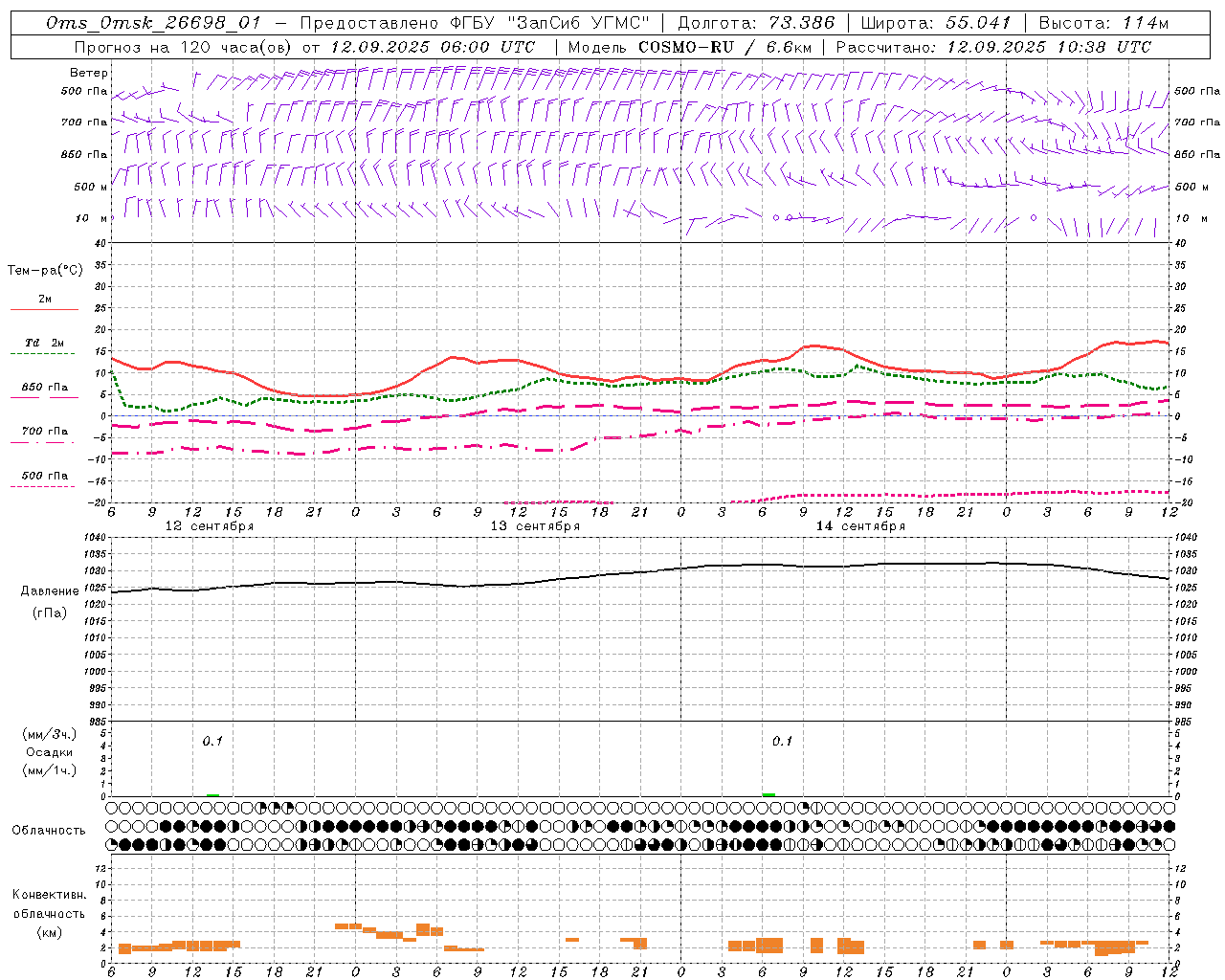Click the 0.1 precipitation value on 12 сентября
The image size is (1225, 980).
point(212,741)
